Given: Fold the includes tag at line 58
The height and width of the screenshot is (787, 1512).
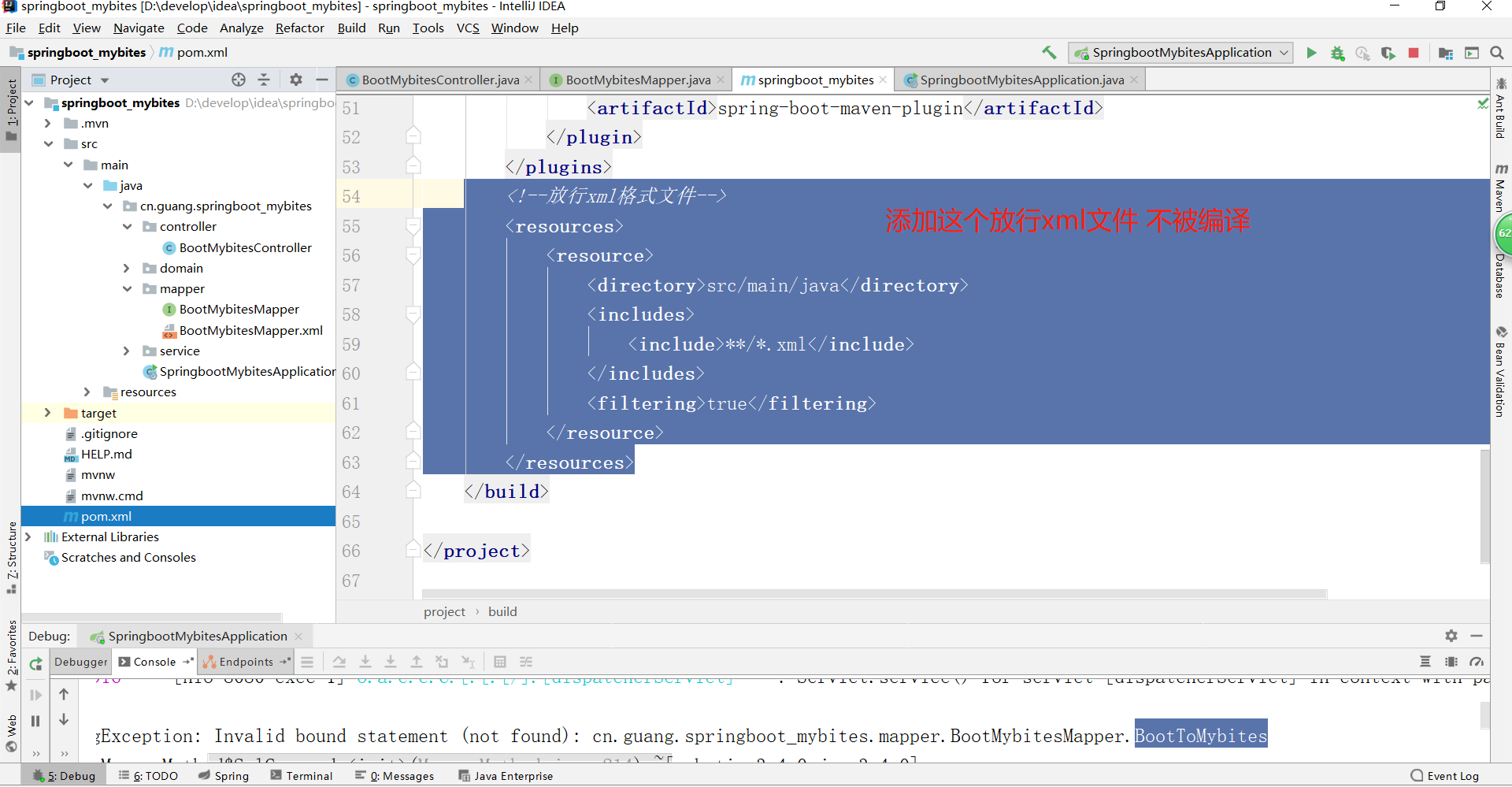Looking at the screenshot, I should coord(413,315).
